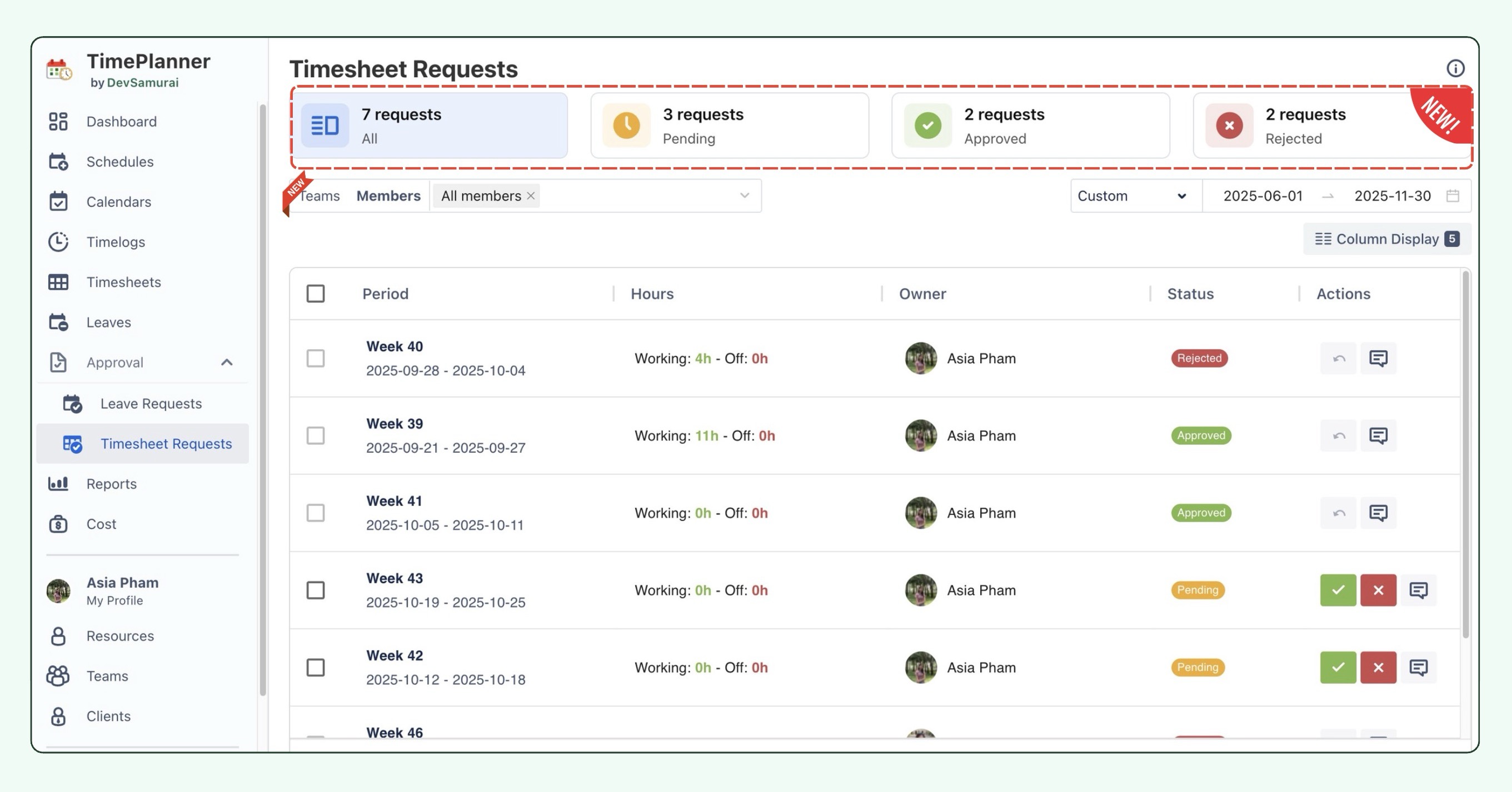Collapse the Approval section chevron

(x=227, y=363)
